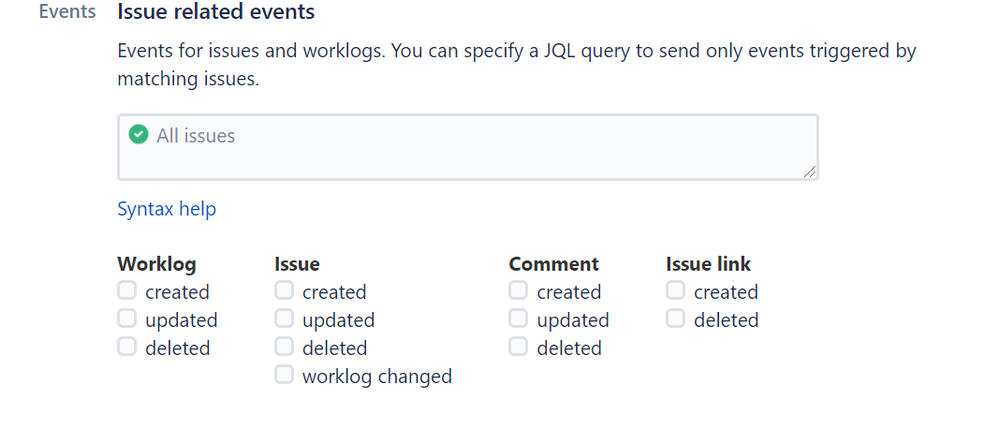The height and width of the screenshot is (431, 999).
Task: Check the Issue updated box
Action: pyautogui.click(x=284, y=318)
